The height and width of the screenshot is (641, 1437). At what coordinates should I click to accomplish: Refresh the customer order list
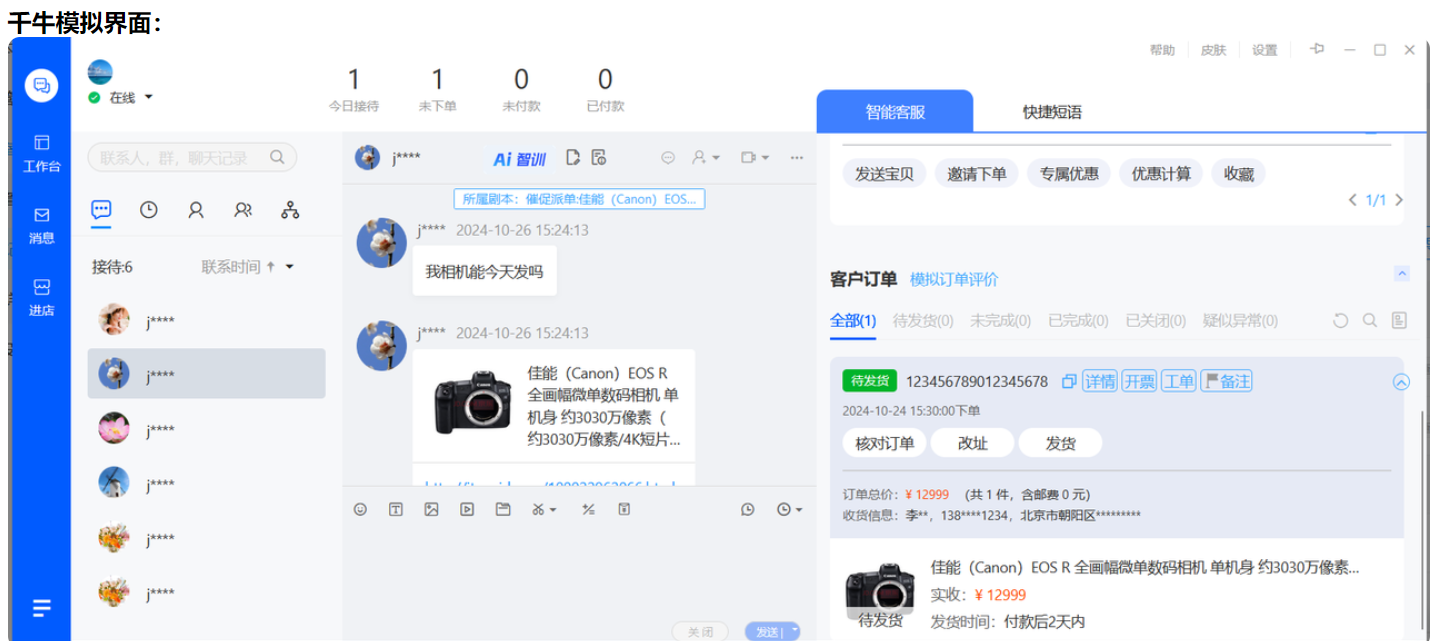[x=1341, y=320]
